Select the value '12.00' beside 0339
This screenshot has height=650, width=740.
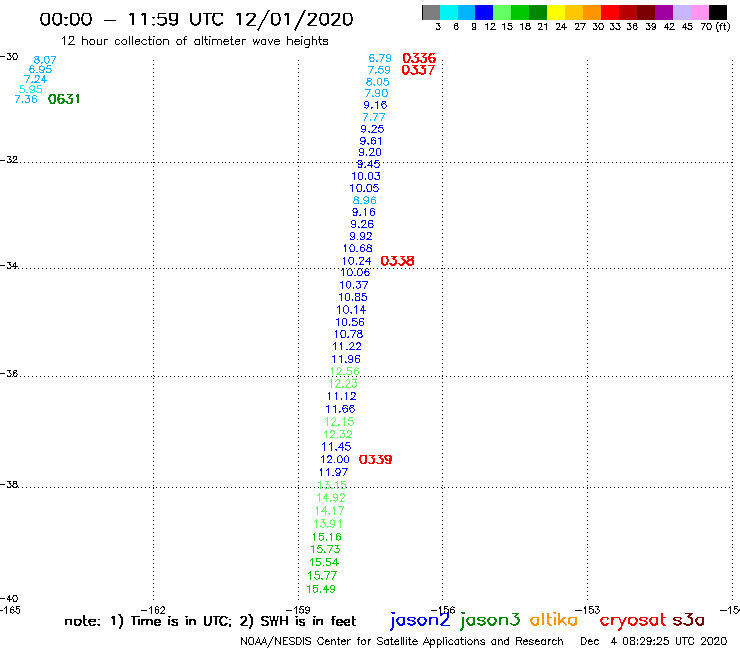click(335, 459)
